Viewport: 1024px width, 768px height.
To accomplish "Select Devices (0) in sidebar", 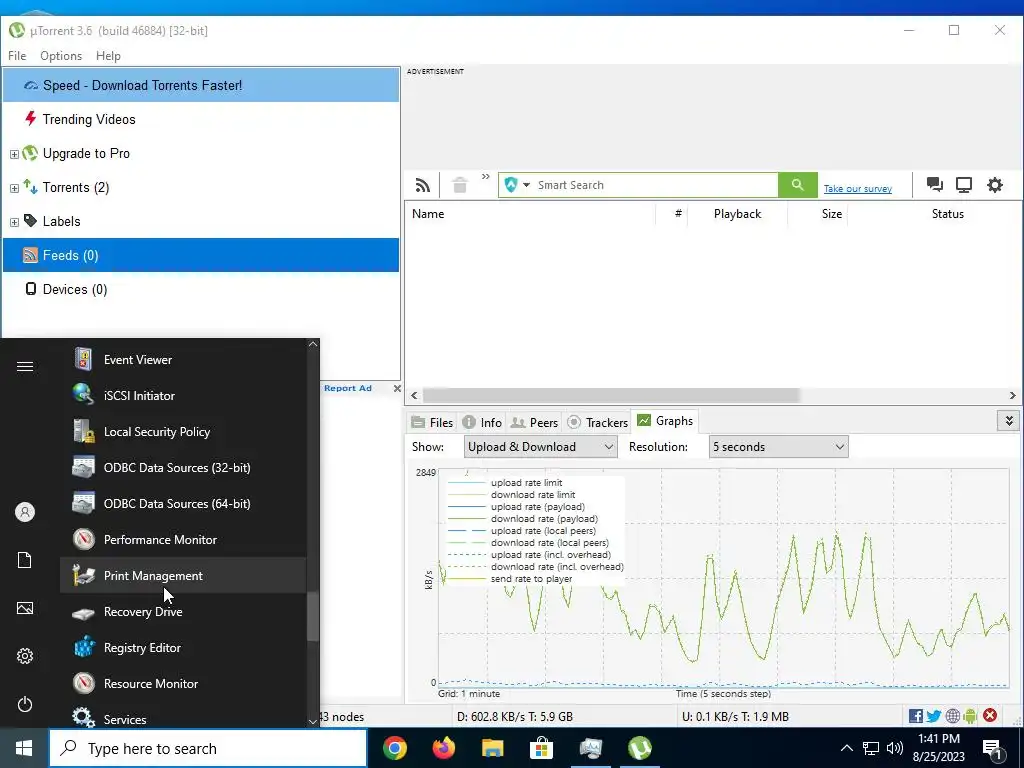I will (x=201, y=289).
